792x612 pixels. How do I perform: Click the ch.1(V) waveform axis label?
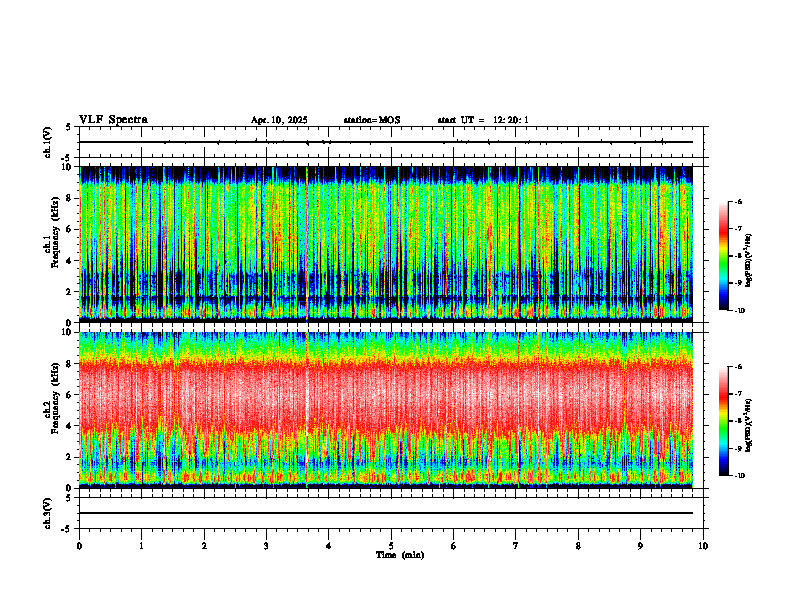(48, 142)
